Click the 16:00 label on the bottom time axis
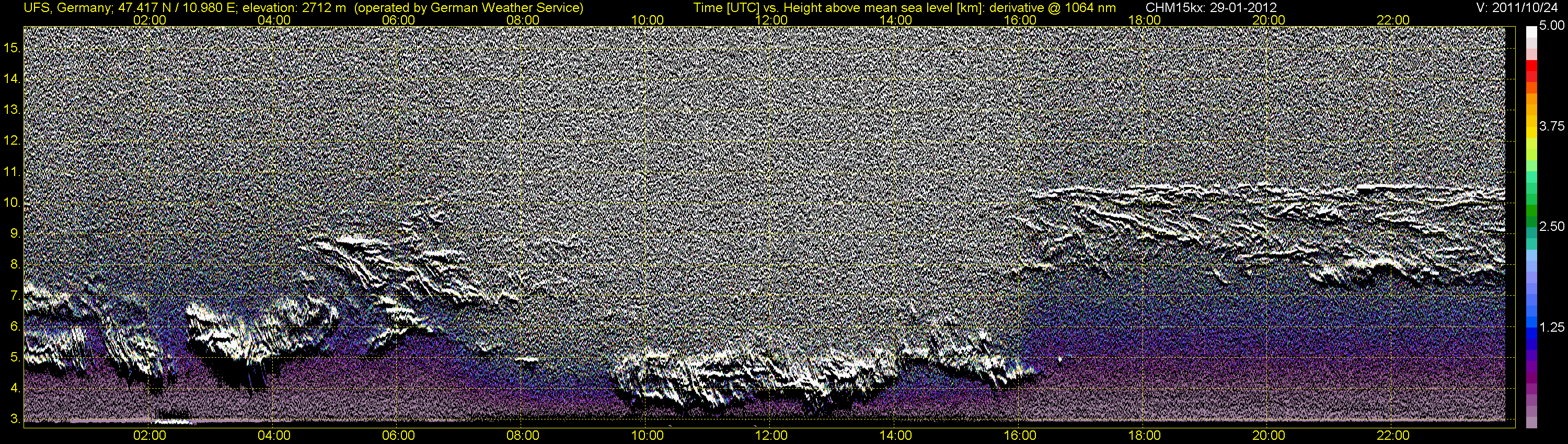This screenshot has height=444, width=1568. point(1020,436)
